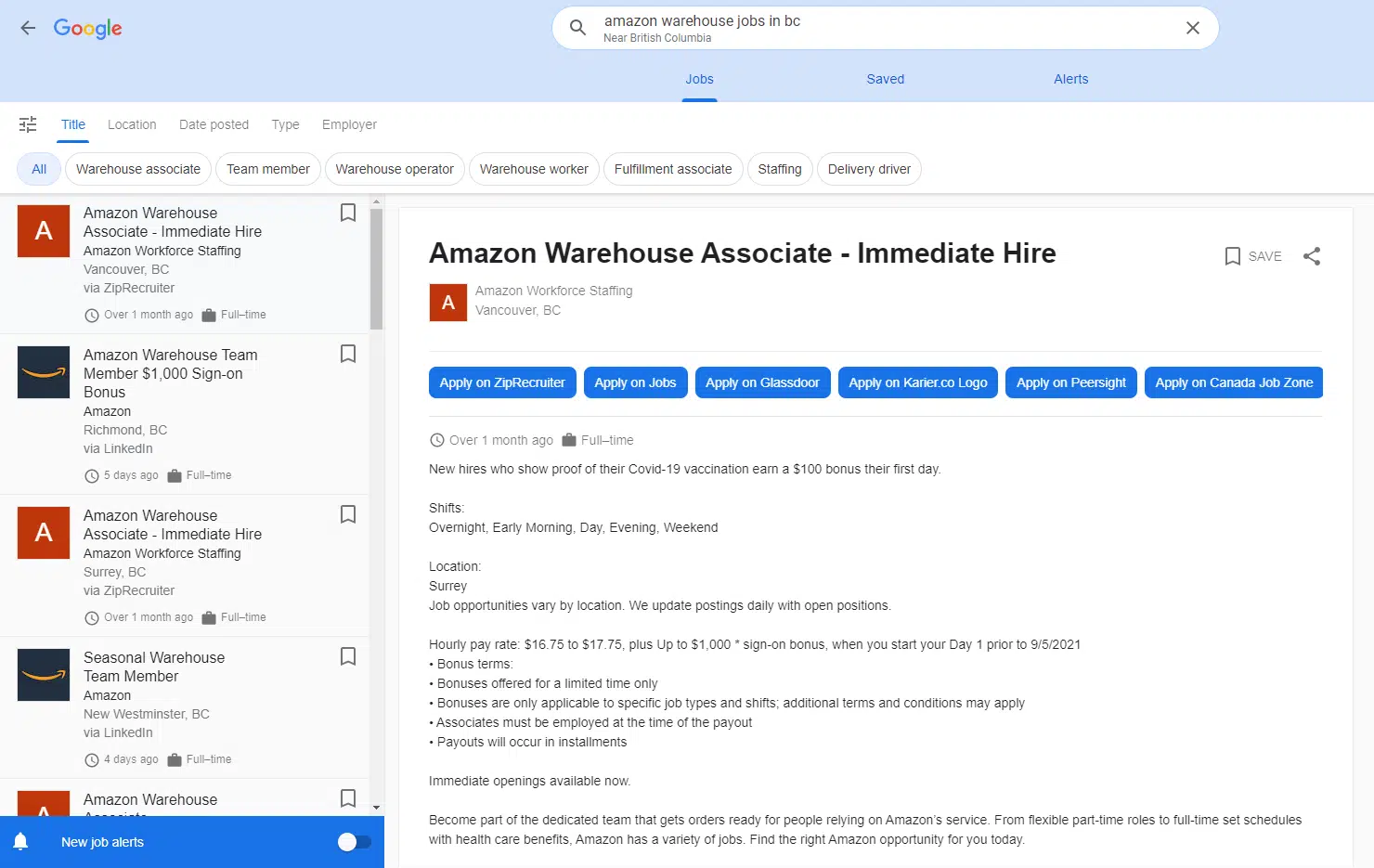Apply on Peersight
The image size is (1374, 868).
pyautogui.click(x=1071, y=382)
